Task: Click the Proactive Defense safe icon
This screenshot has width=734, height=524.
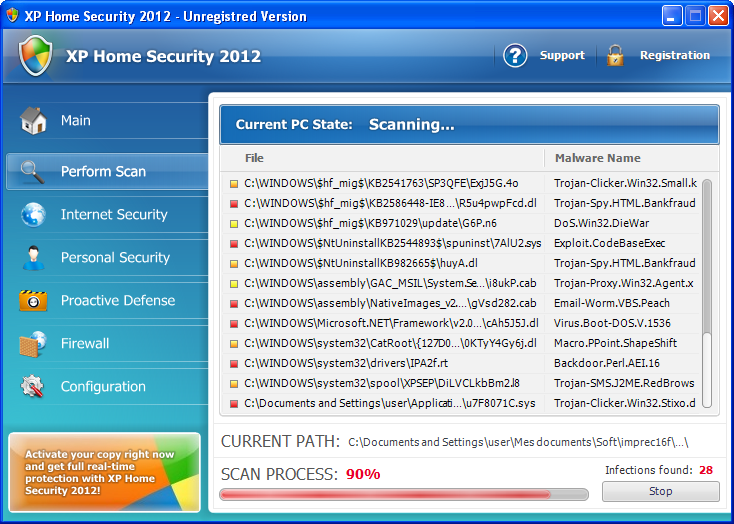Action: point(33,301)
